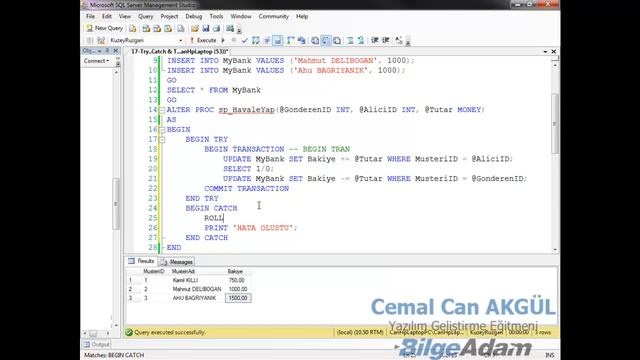Open the Debug menu
The image size is (640, 360).
194,16
